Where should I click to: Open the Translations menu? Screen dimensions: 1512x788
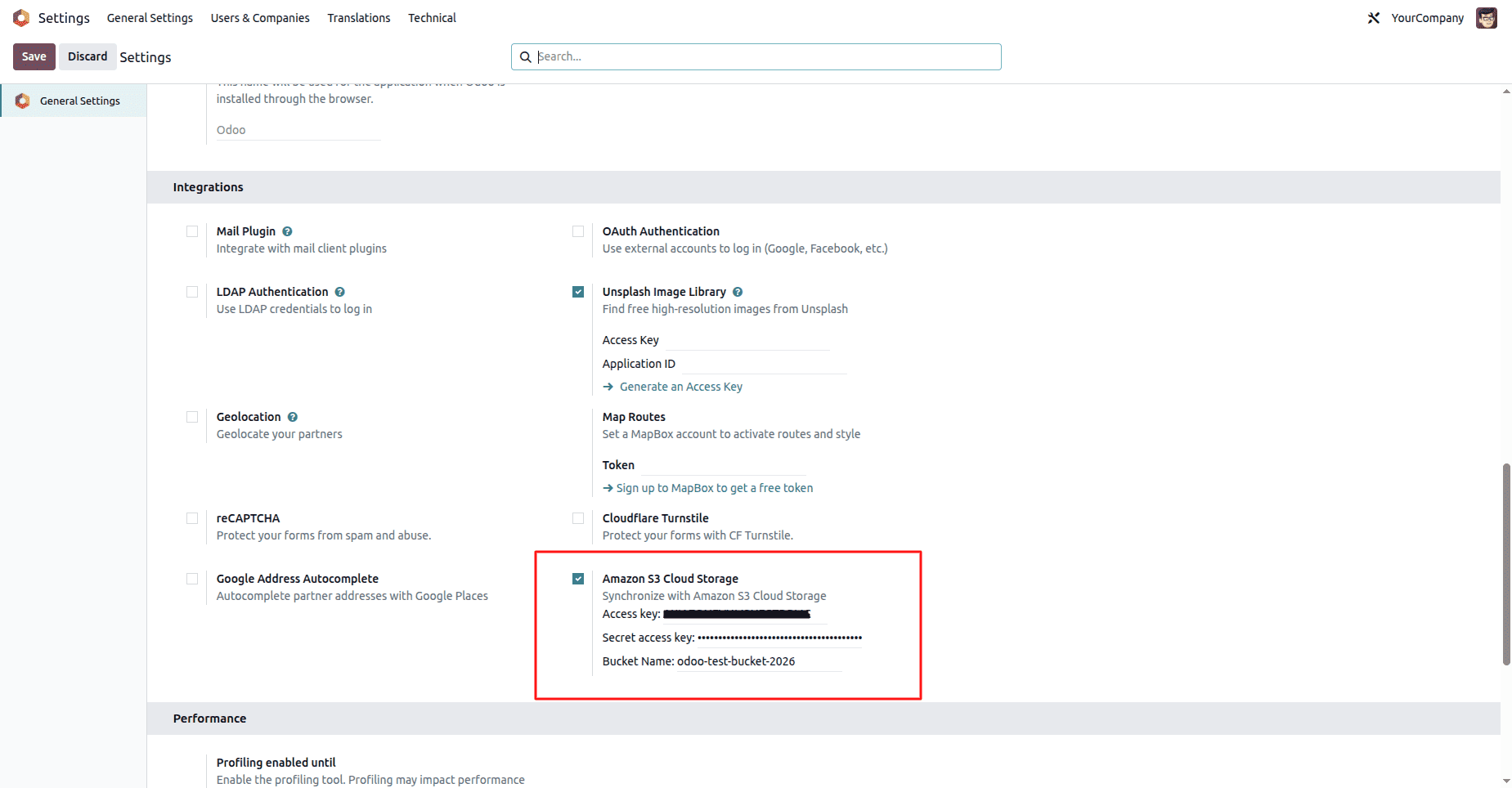click(x=359, y=18)
